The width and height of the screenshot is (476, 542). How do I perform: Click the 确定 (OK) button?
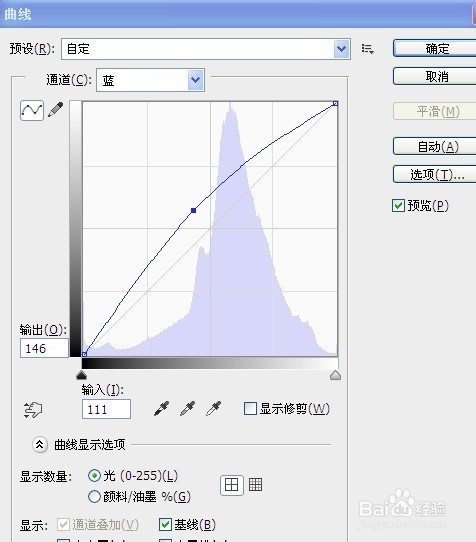(435, 48)
